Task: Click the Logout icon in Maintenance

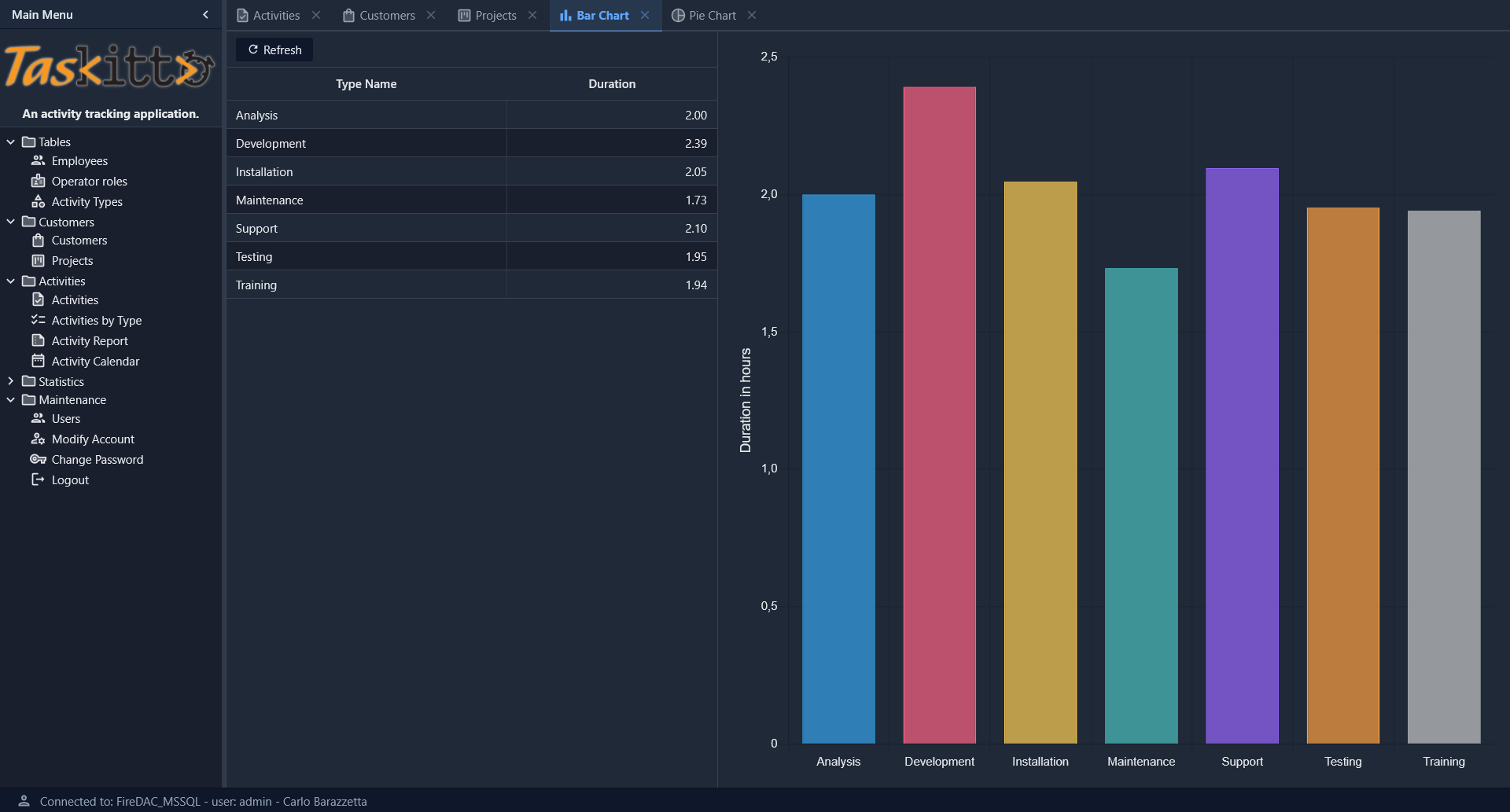Action: click(x=39, y=479)
